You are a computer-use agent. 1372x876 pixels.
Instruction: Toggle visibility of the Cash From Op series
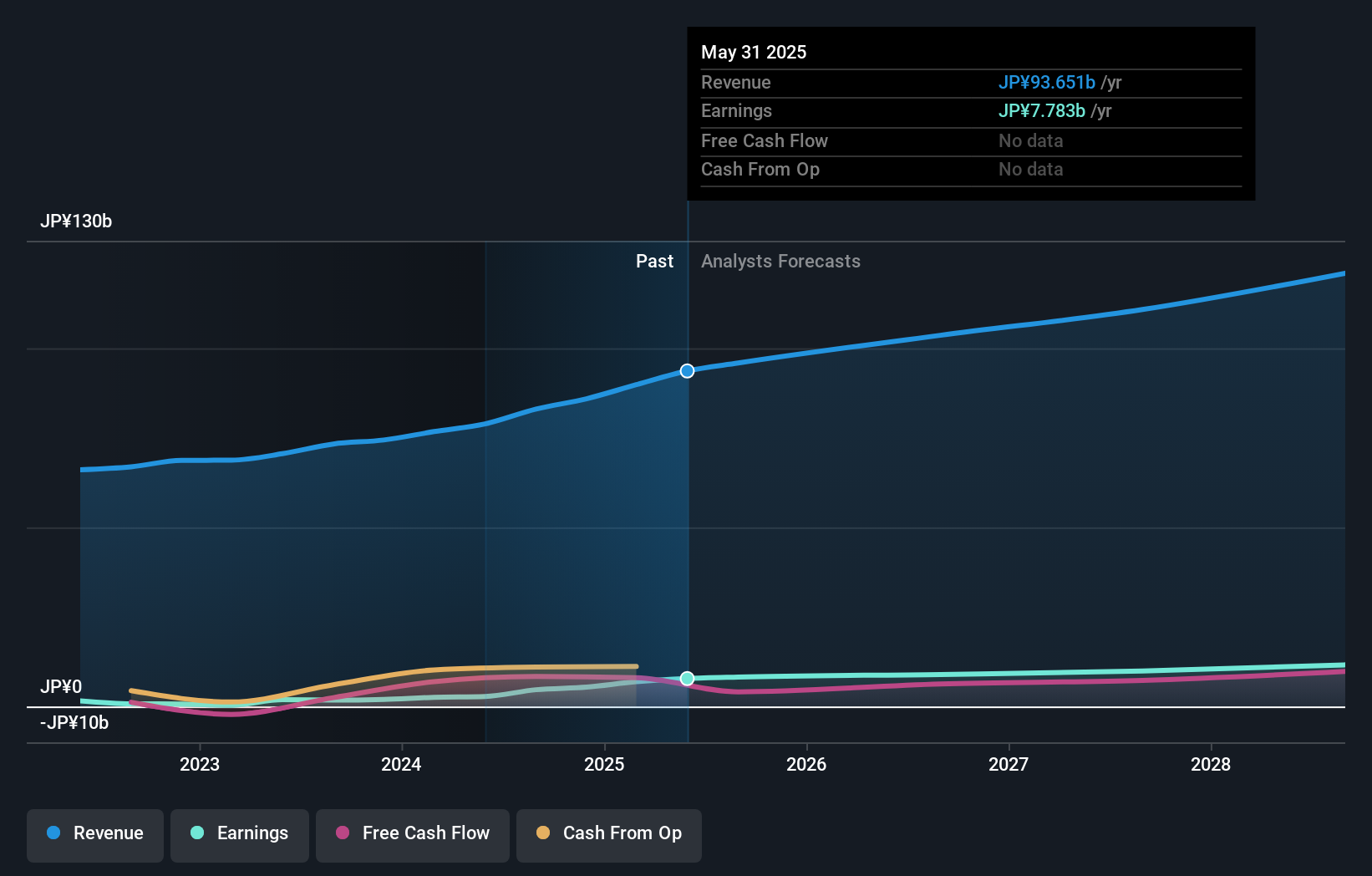click(608, 833)
